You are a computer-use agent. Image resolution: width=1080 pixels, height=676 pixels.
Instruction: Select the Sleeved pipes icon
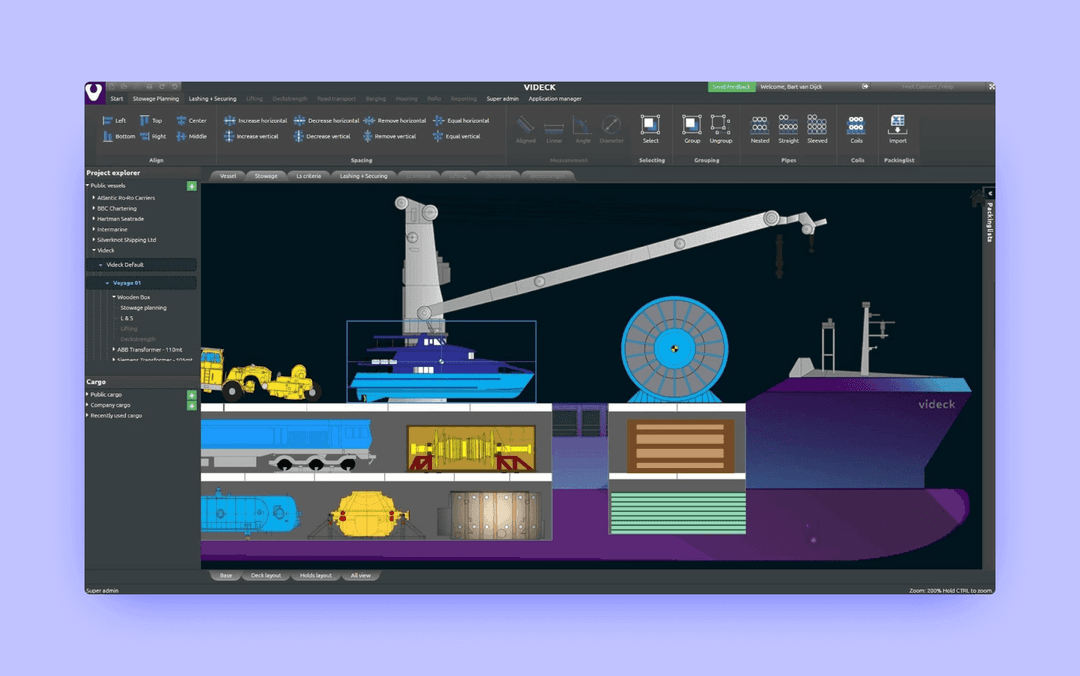click(x=817, y=124)
